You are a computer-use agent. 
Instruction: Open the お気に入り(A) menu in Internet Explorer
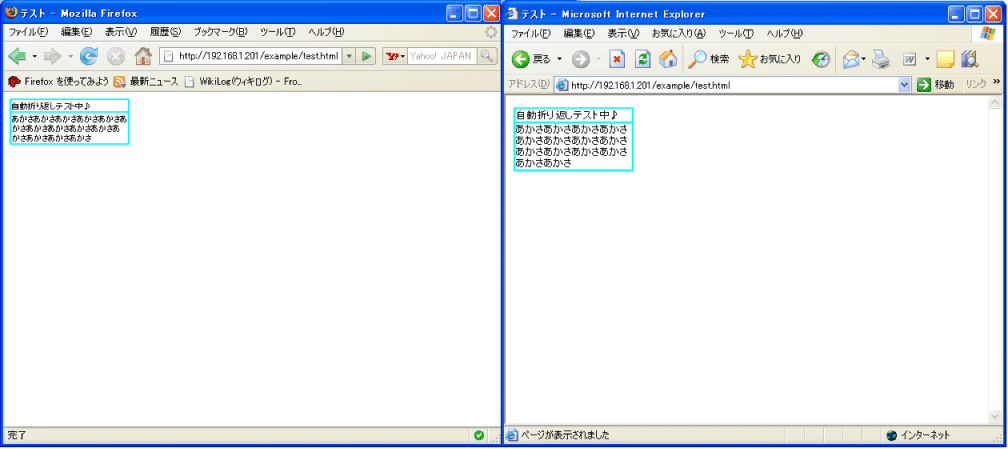click(x=678, y=33)
